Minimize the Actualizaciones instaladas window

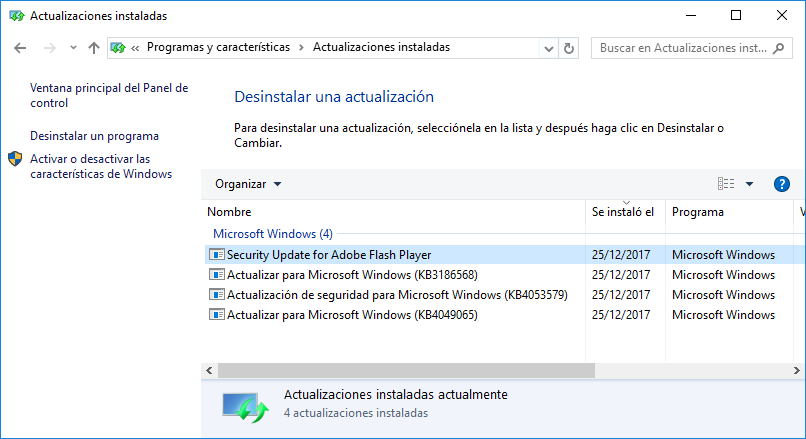click(691, 15)
